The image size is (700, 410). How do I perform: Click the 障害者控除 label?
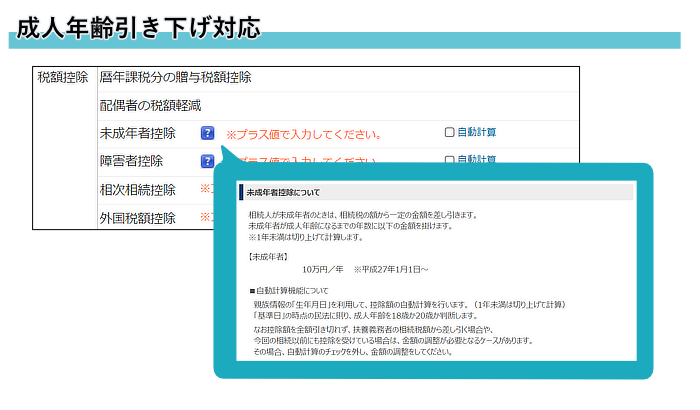130,161
